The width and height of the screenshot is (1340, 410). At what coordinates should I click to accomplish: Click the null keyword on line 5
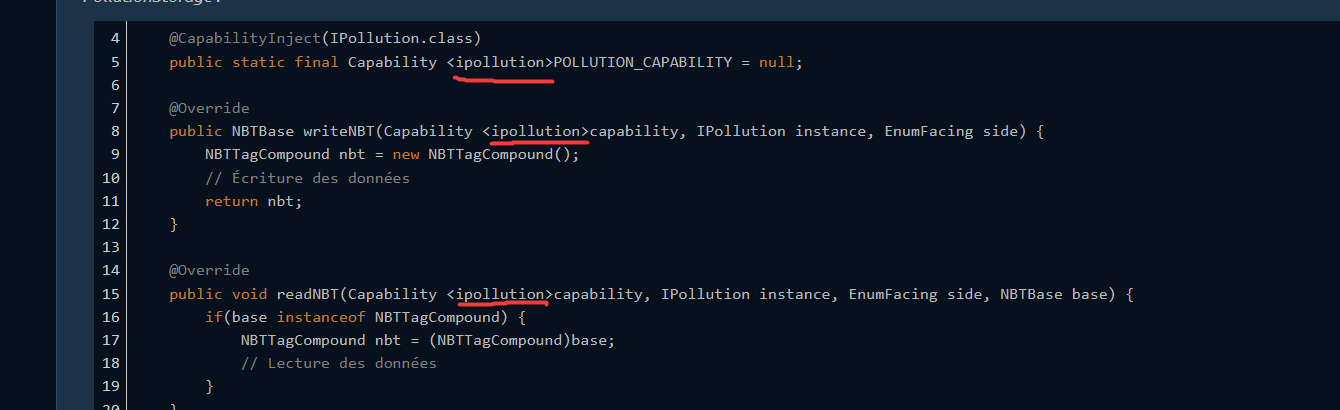click(x=776, y=62)
